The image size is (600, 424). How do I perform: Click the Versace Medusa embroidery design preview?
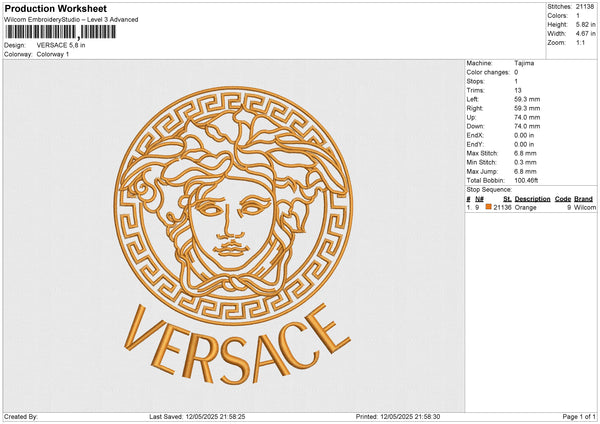coord(233,235)
